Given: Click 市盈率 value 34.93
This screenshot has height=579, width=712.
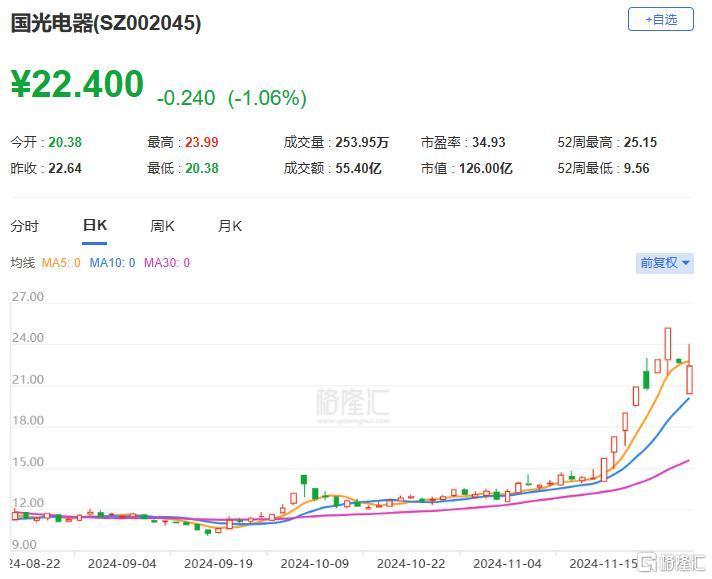Looking at the screenshot, I should [x=489, y=142].
